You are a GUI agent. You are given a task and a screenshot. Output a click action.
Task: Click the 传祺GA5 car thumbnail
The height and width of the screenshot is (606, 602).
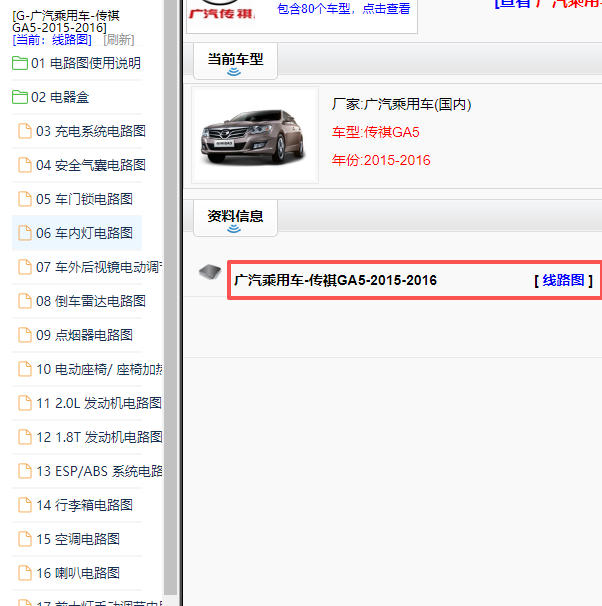[255, 135]
